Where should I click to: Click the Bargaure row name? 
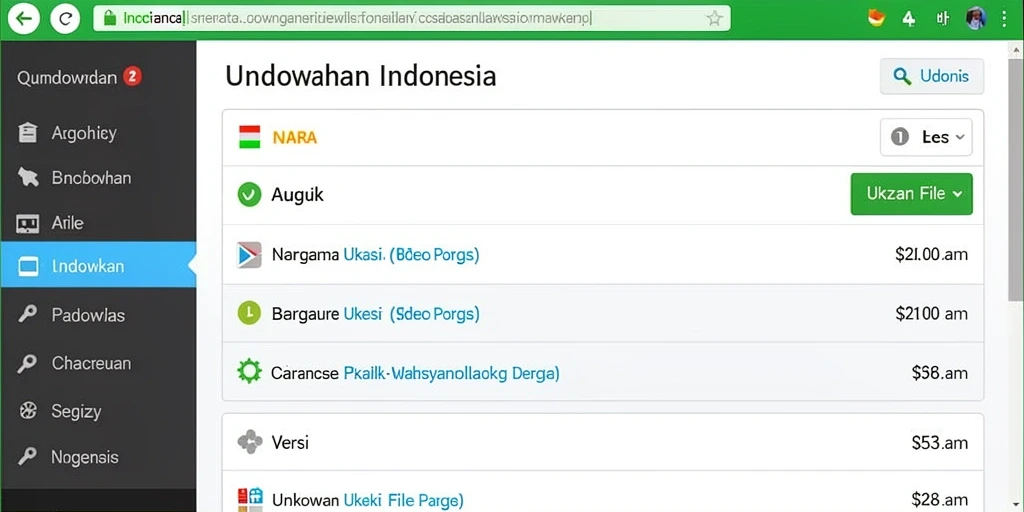click(305, 314)
